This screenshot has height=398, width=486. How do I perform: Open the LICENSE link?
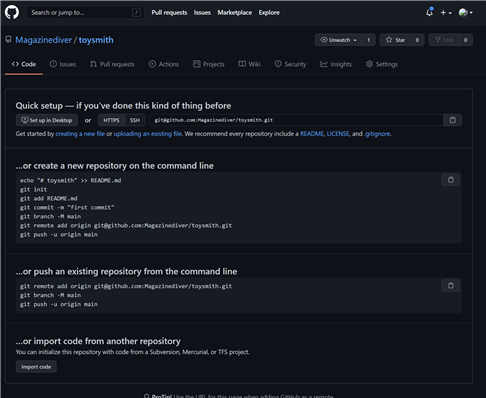[x=338, y=134]
